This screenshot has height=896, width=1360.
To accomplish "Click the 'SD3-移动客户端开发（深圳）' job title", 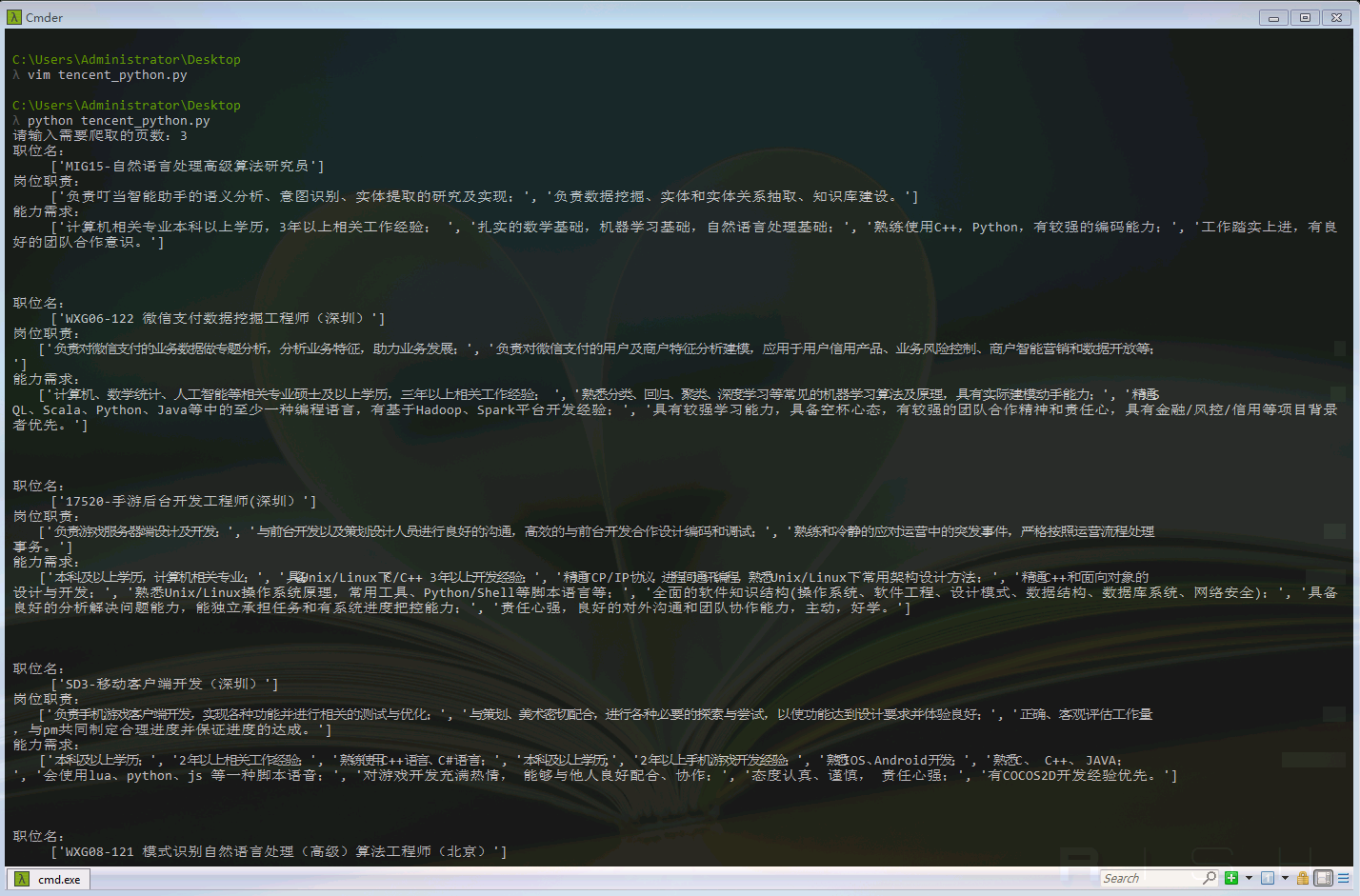I will (164, 684).
